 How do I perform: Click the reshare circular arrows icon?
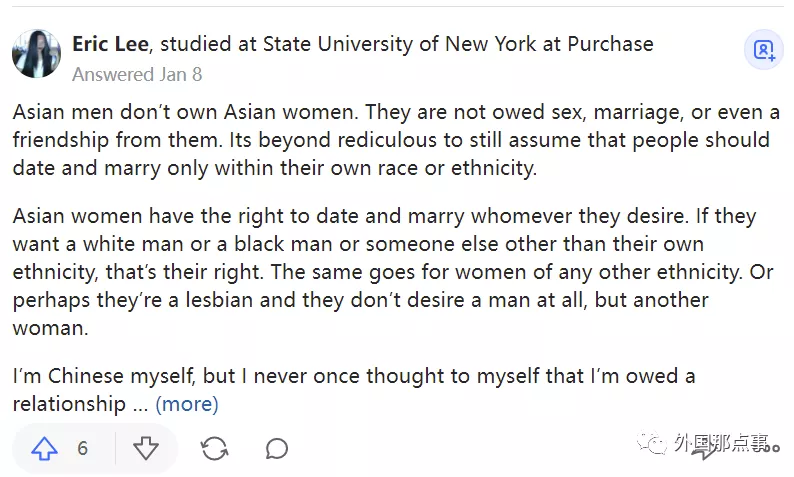coord(214,449)
